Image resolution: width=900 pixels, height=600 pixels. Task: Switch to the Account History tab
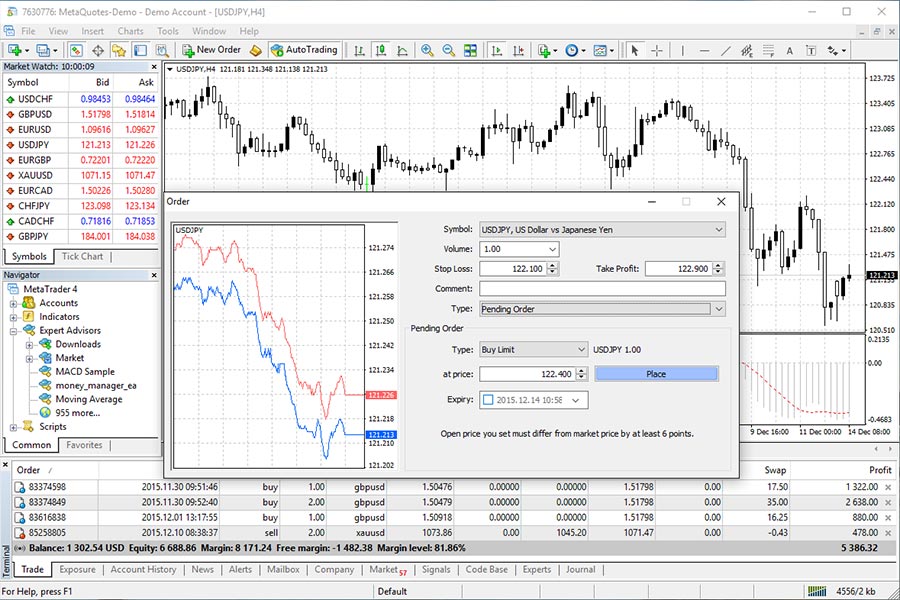(143, 570)
